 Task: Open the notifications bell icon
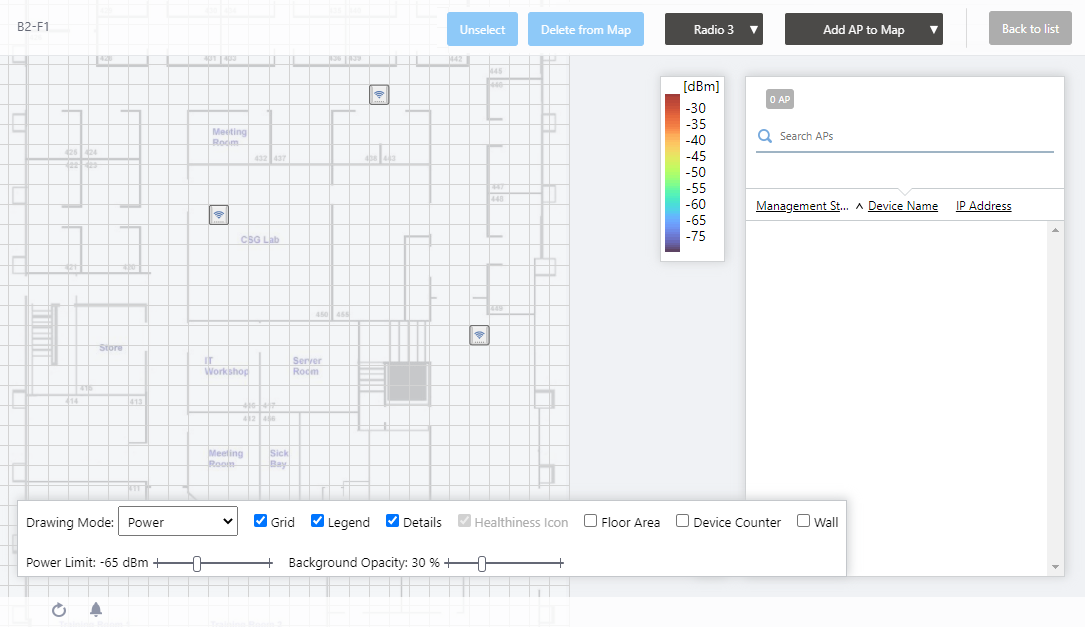96,609
